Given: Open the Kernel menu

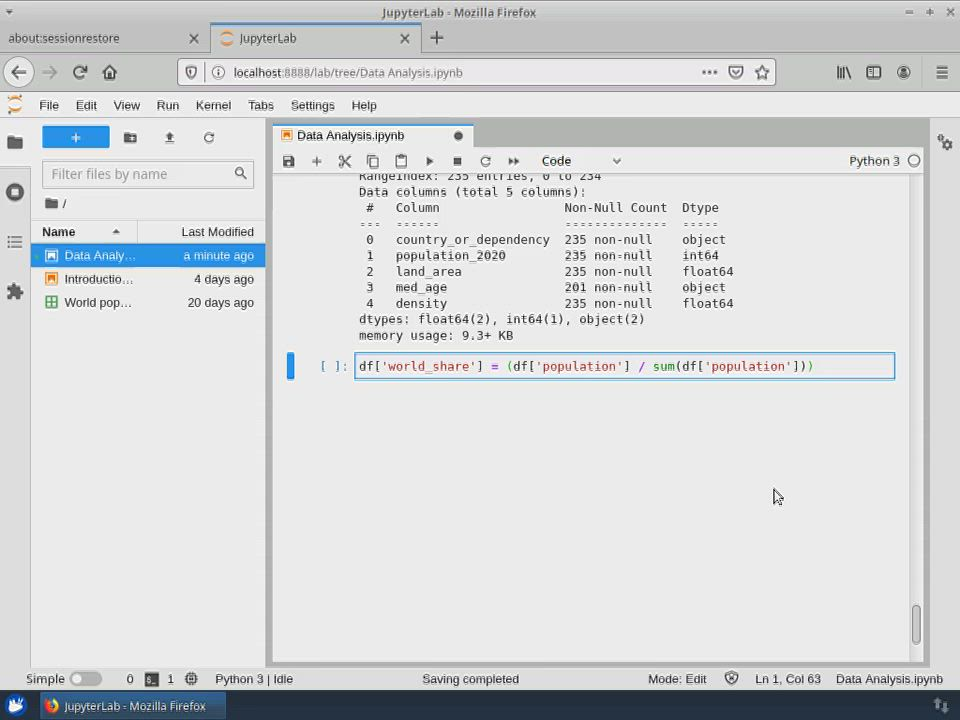Looking at the screenshot, I should 213,105.
